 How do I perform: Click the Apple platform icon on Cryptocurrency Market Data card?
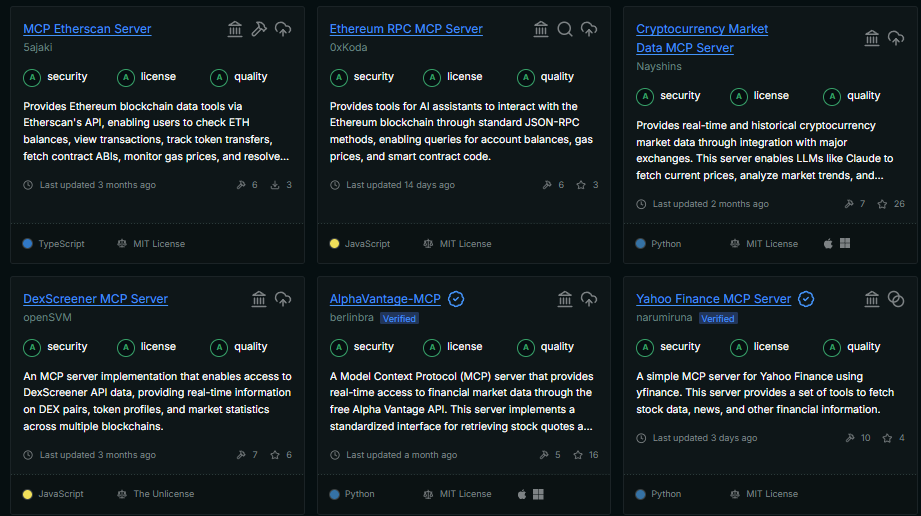tap(828, 243)
